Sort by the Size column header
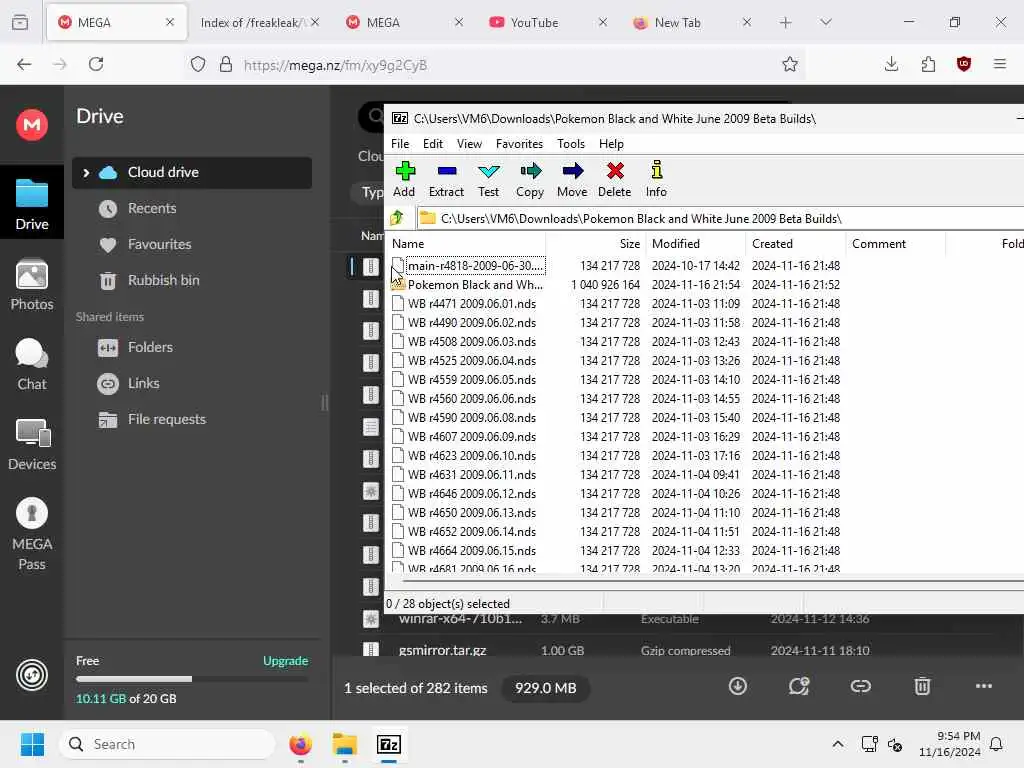1024x768 pixels. tap(597, 244)
